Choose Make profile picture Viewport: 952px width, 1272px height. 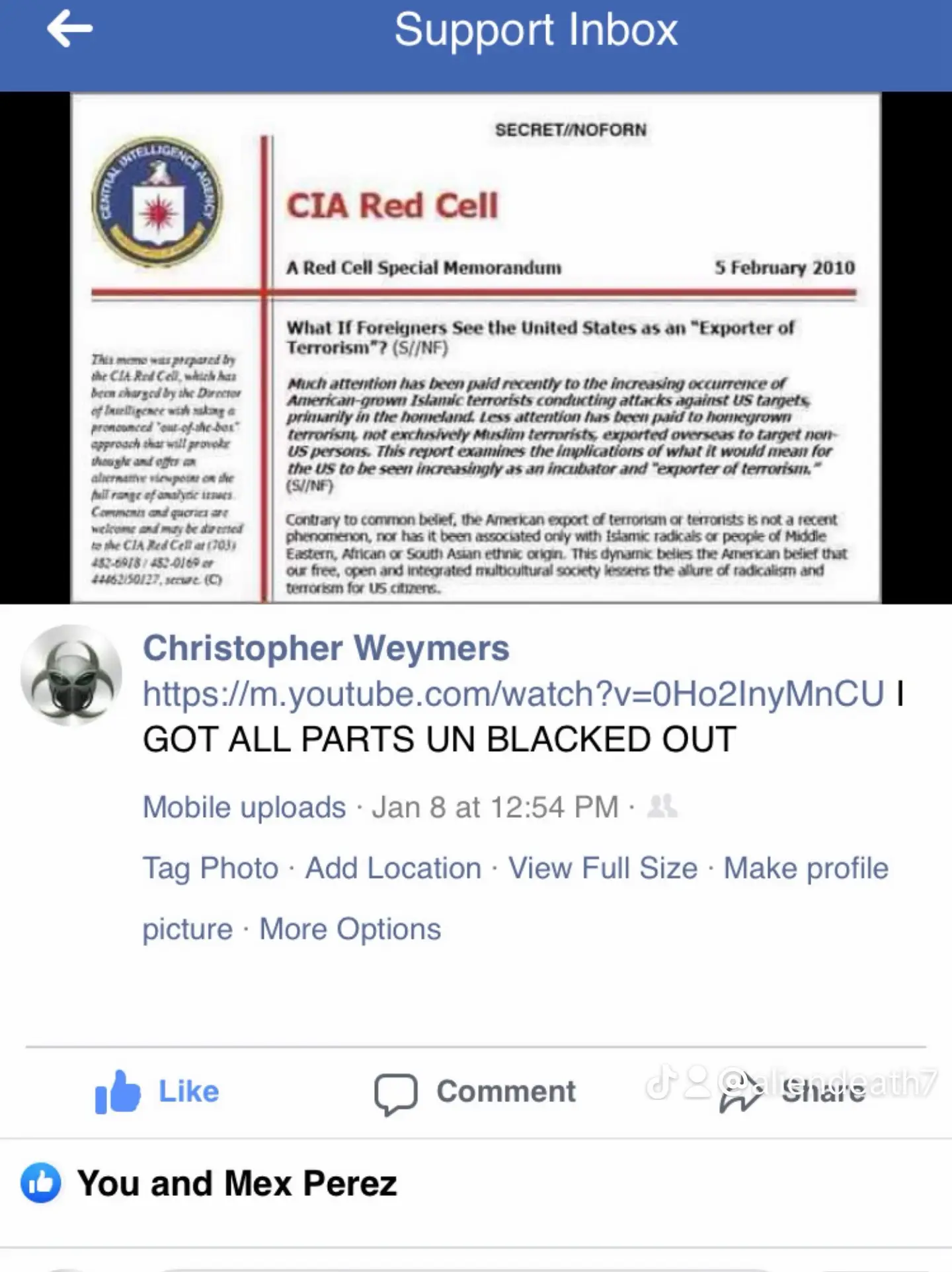tap(806, 868)
